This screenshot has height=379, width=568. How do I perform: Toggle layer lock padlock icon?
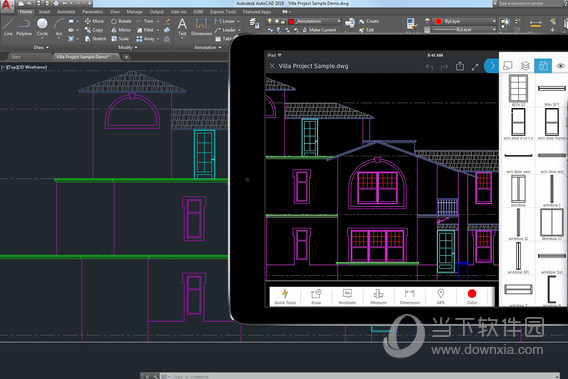tap(283, 21)
